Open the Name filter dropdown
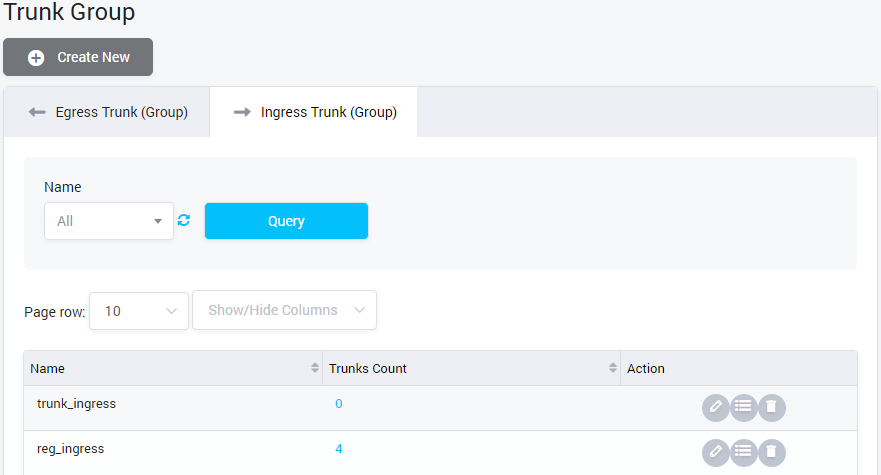This screenshot has height=475, width=881. [x=109, y=221]
